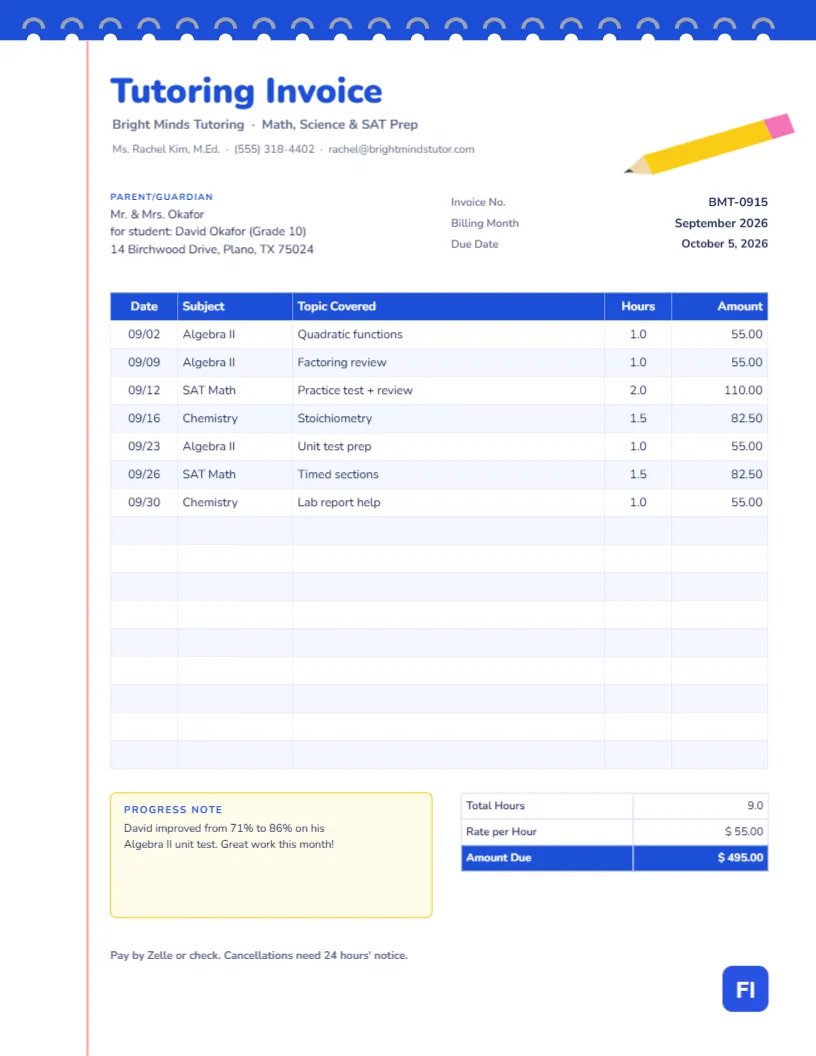816x1056 pixels.
Task: Click billing month 'September 2026'
Action: coord(721,223)
